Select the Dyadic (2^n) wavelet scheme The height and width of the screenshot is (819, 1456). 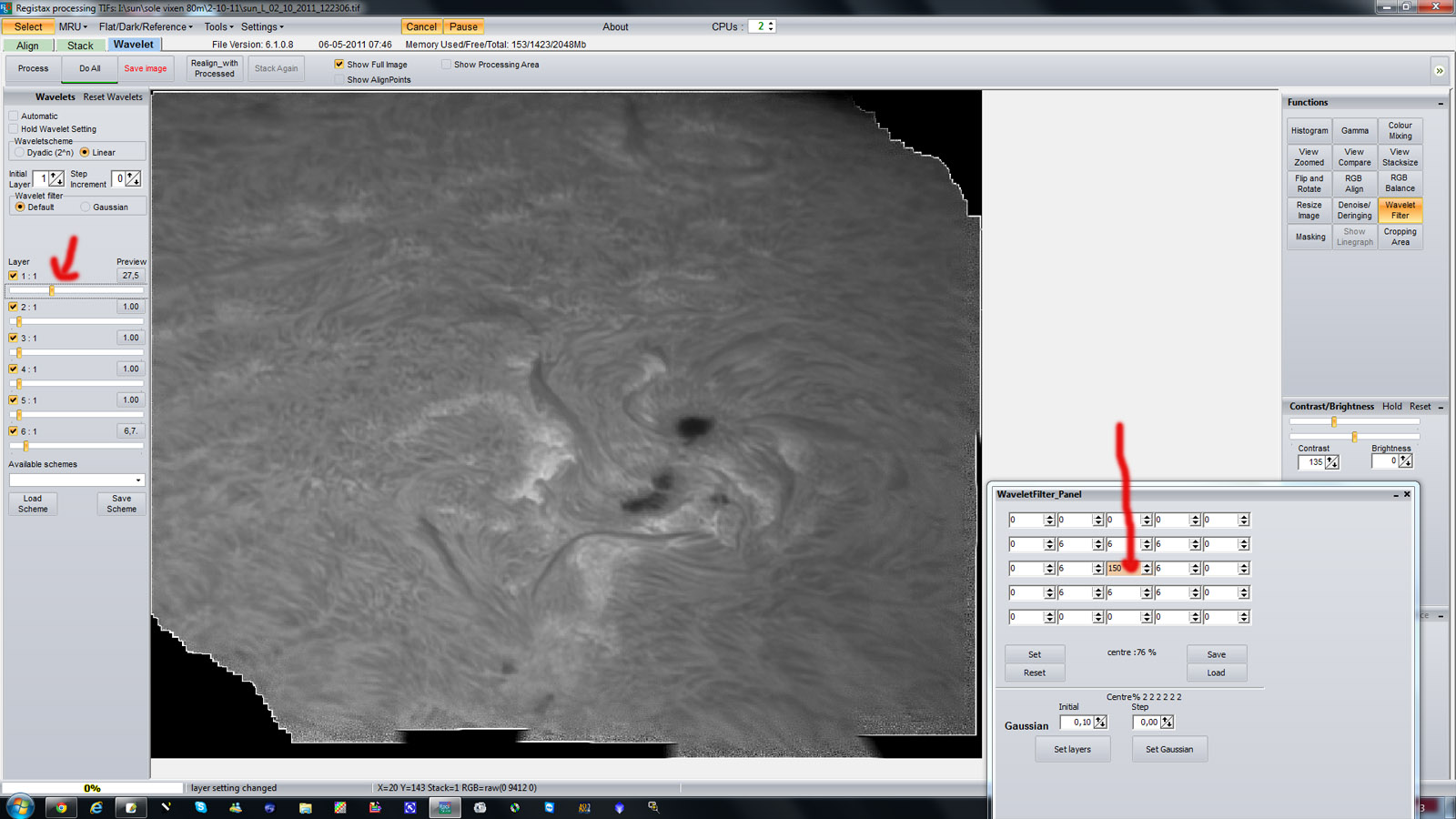tap(19, 153)
